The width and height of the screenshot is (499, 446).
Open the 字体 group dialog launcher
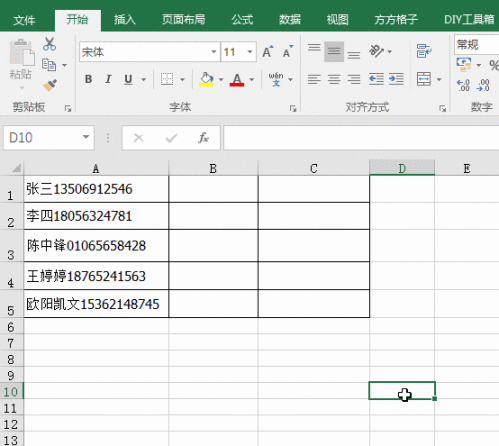tap(293, 108)
